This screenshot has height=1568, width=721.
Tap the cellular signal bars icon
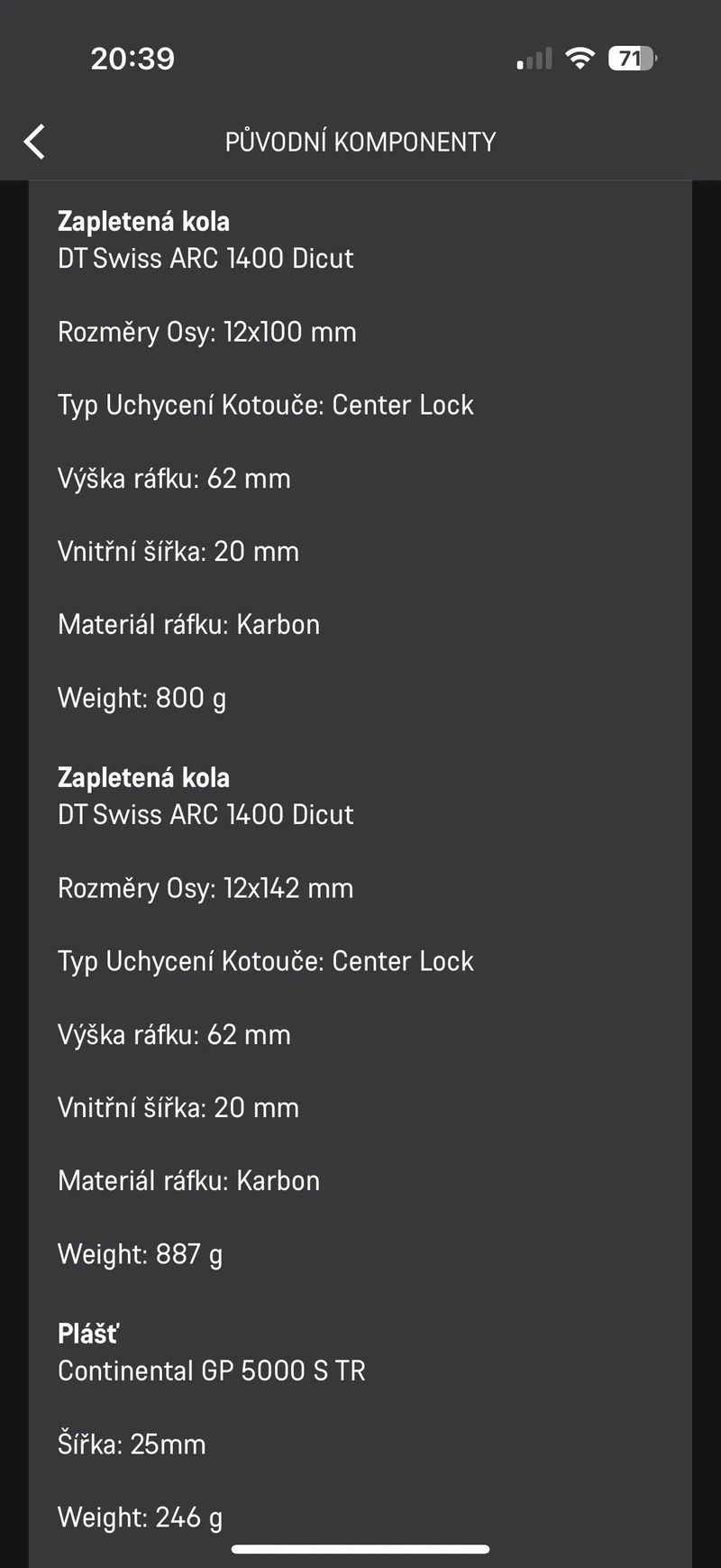pyautogui.click(x=534, y=60)
